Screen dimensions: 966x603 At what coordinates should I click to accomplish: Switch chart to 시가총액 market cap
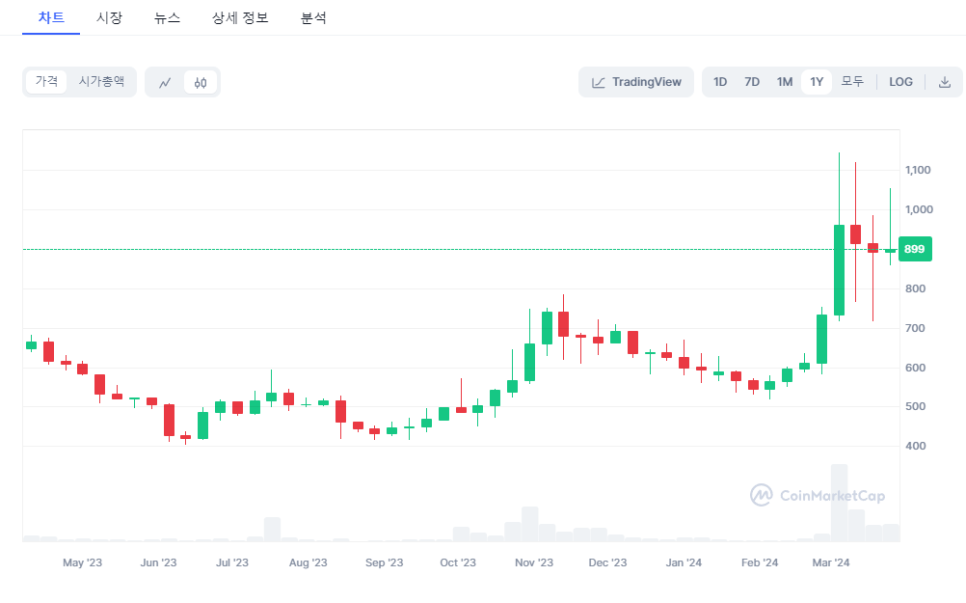pos(101,82)
